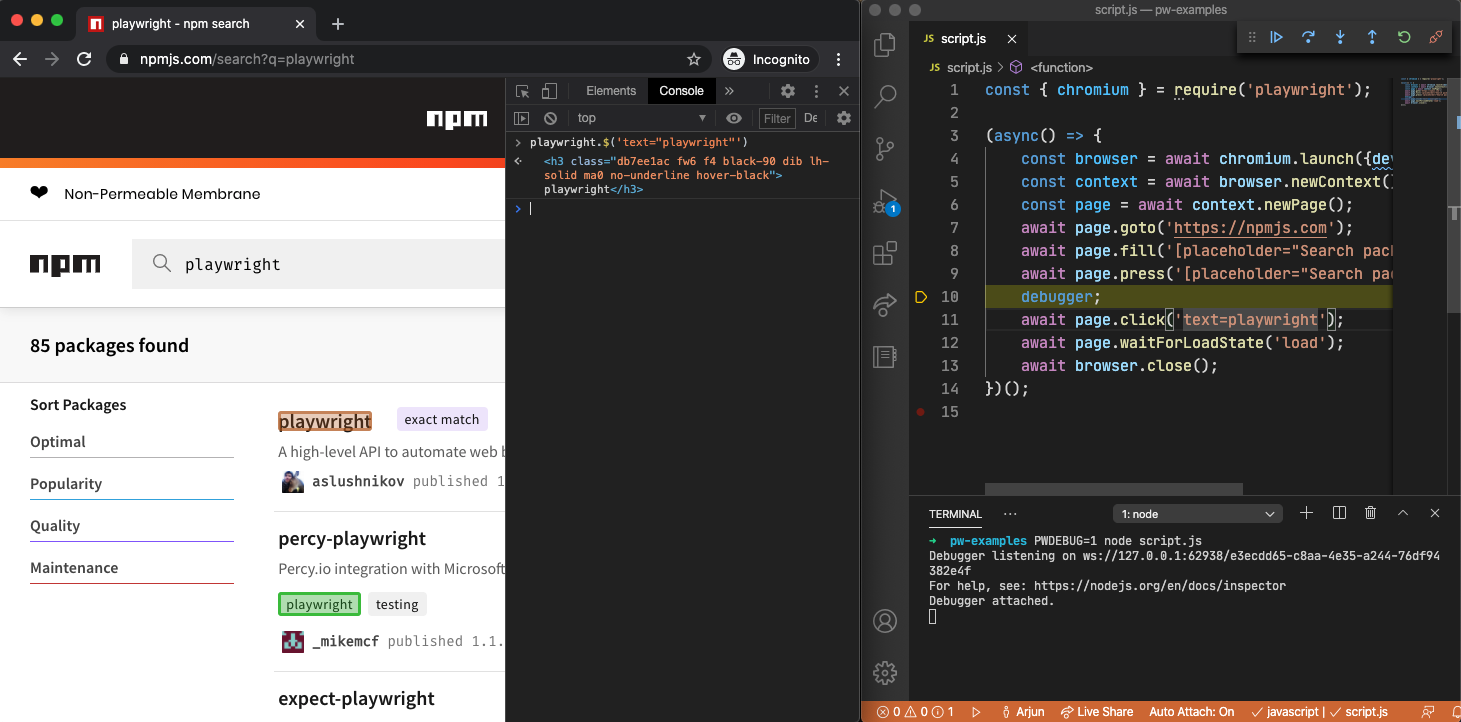Switch to the Elements tab in DevTools
The width and height of the screenshot is (1461, 722).
point(610,90)
